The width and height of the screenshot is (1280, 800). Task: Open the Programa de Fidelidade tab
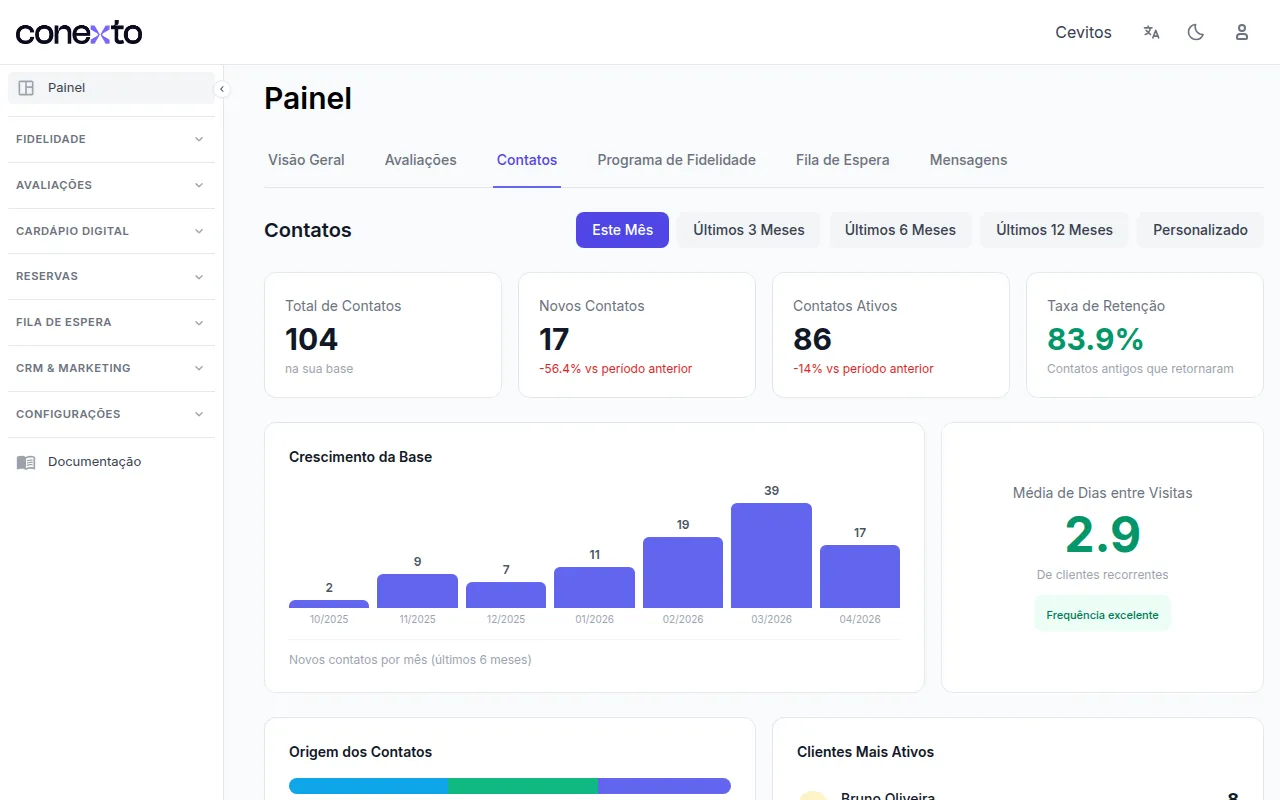(x=677, y=160)
